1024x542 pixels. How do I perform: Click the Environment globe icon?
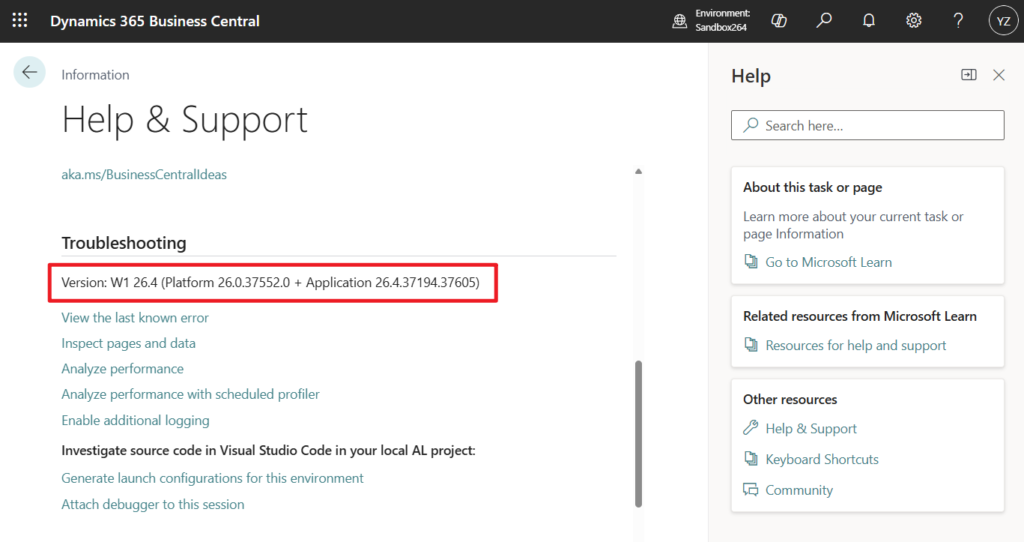pyautogui.click(x=679, y=21)
